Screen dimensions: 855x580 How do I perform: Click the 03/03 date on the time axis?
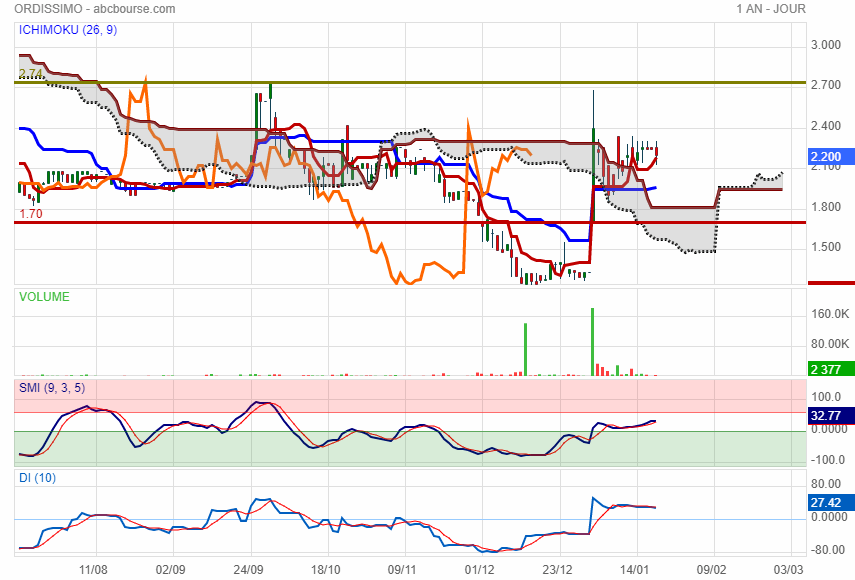[x=788, y=570]
